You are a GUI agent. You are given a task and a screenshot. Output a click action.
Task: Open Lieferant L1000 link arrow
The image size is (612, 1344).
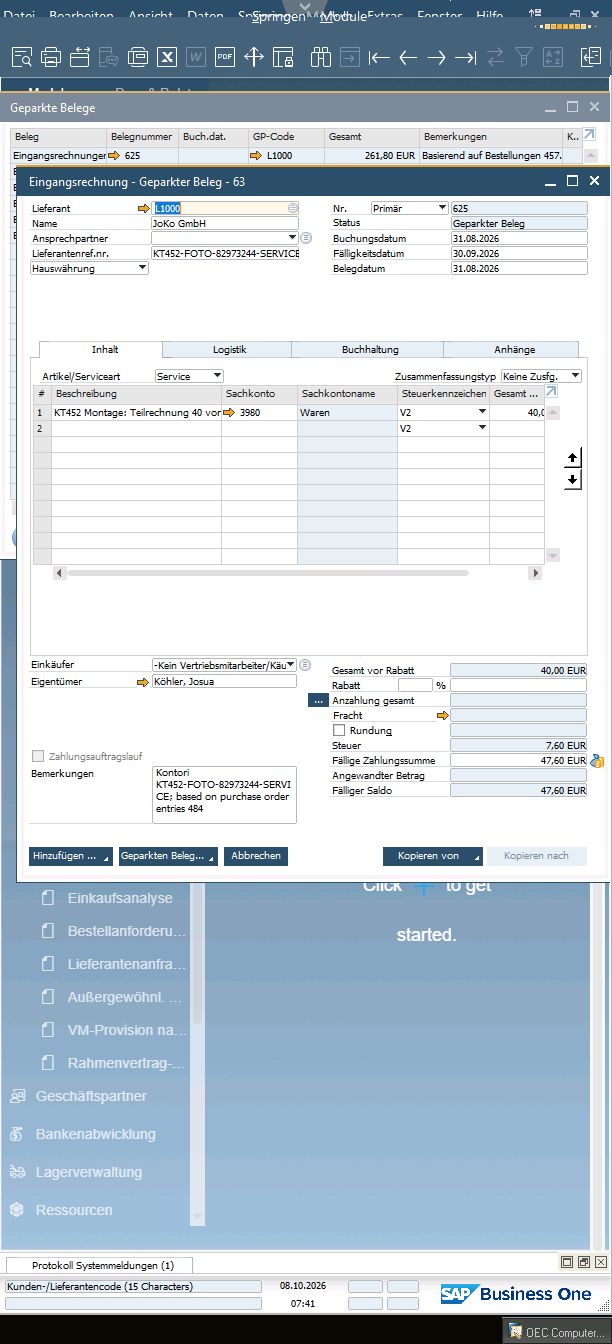point(143,208)
